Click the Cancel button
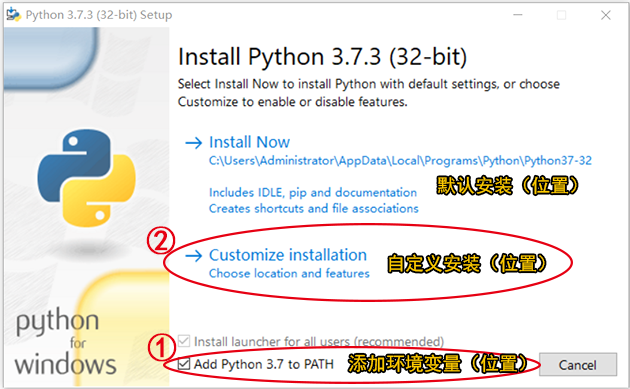Screen dimensions: 630x389 (x=578, y=364)
